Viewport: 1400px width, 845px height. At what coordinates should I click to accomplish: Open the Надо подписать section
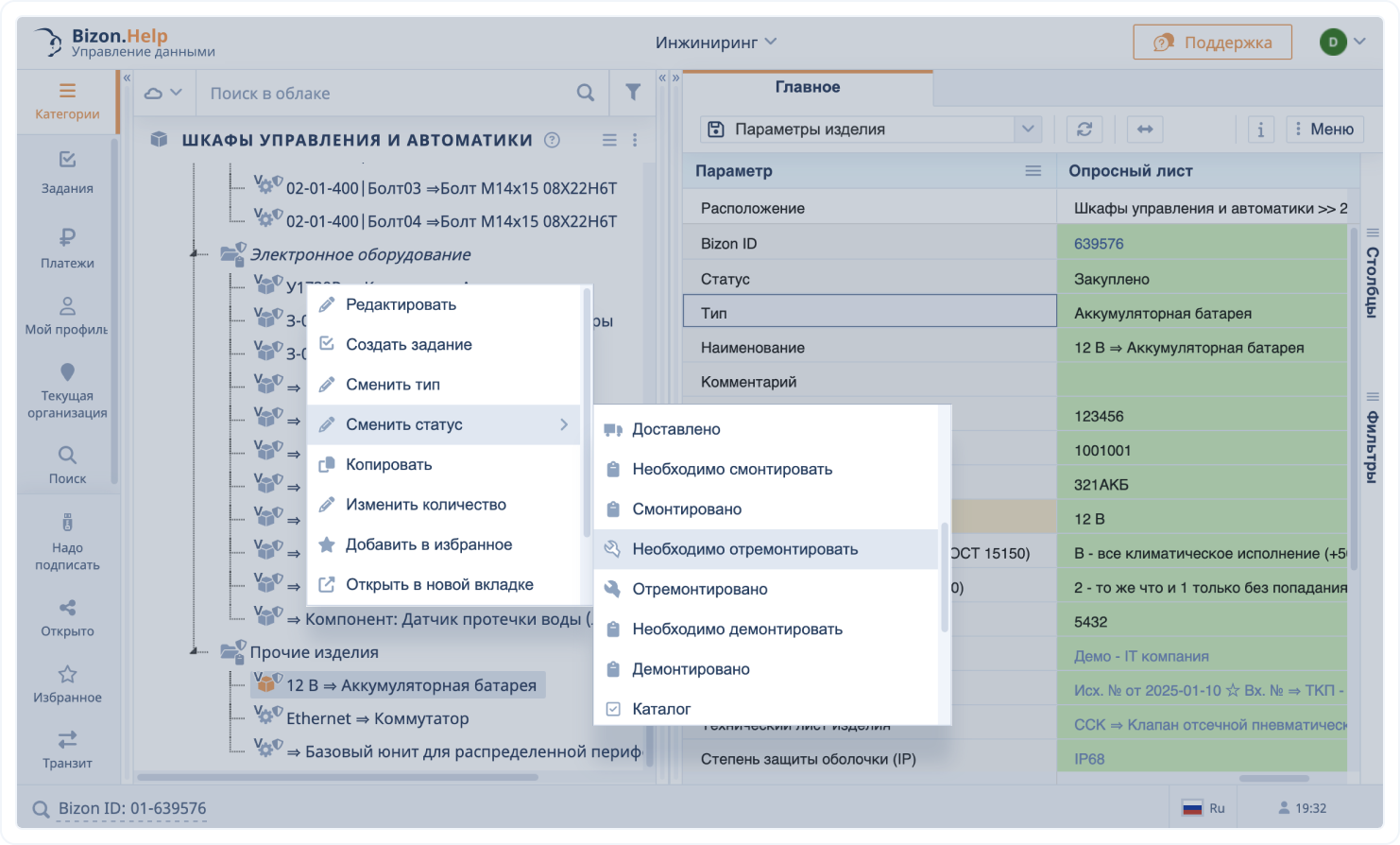click(67, 541)
